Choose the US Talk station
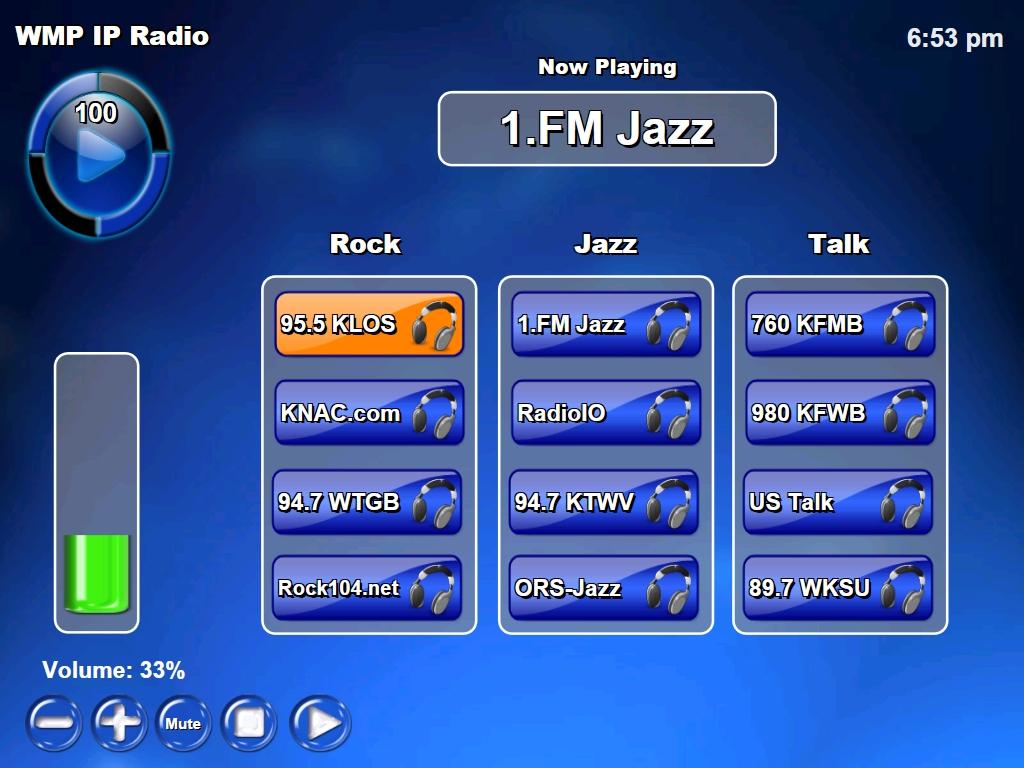 838,502
